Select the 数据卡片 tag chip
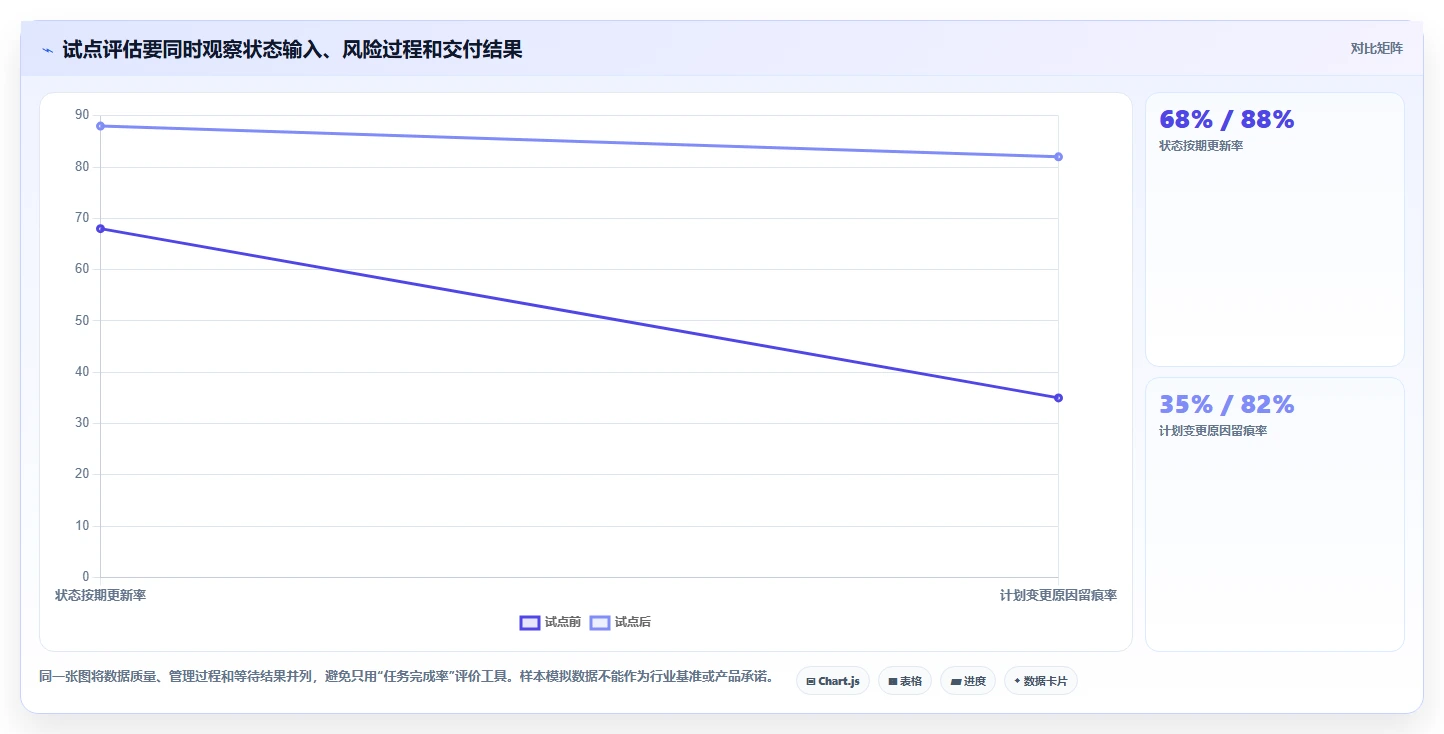The image size is (1444, 734). [x=1041, y=681]
